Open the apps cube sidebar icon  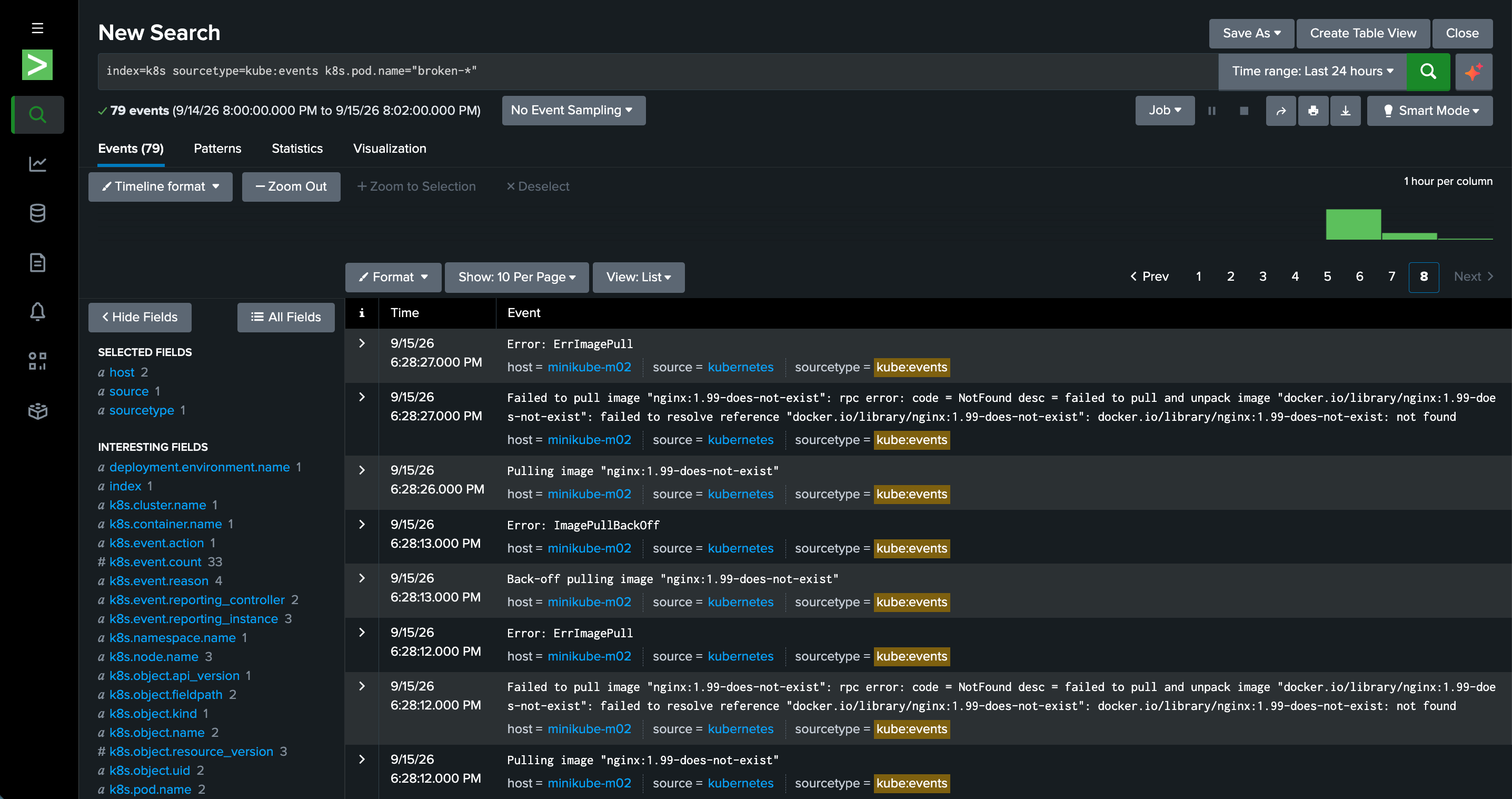(37, 411)
